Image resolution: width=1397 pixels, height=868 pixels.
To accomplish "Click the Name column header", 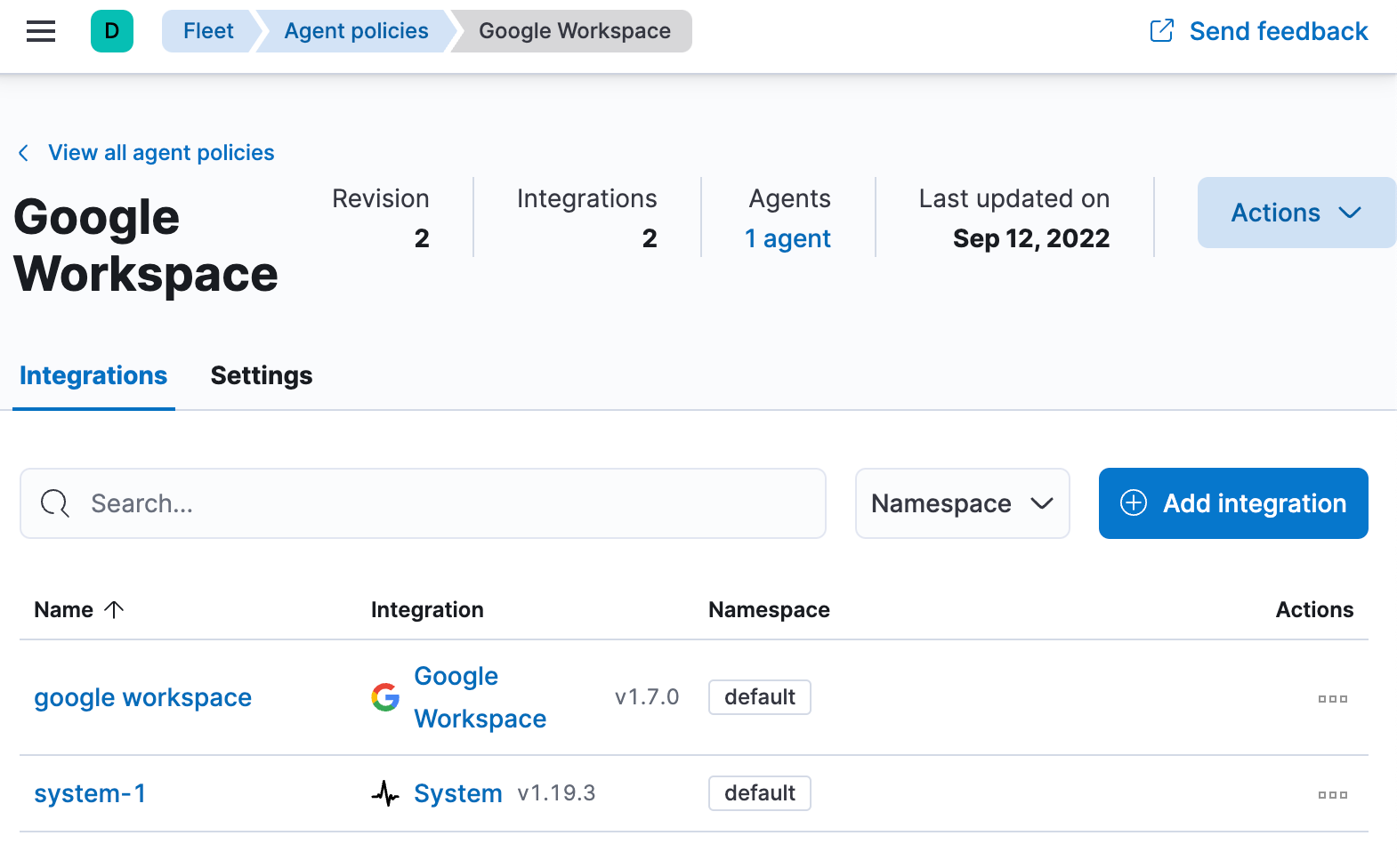I will [63, 609].
